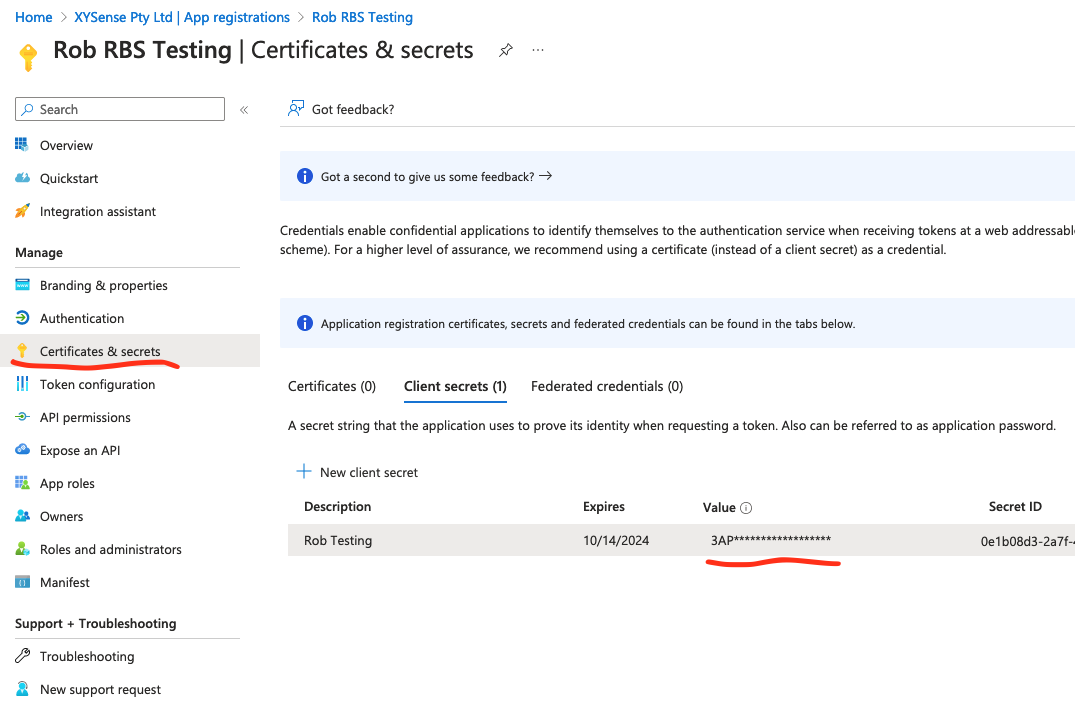Click the Got feedback person icon
The height and width of the screenshot is (719, 1075).
click(295, 108)
